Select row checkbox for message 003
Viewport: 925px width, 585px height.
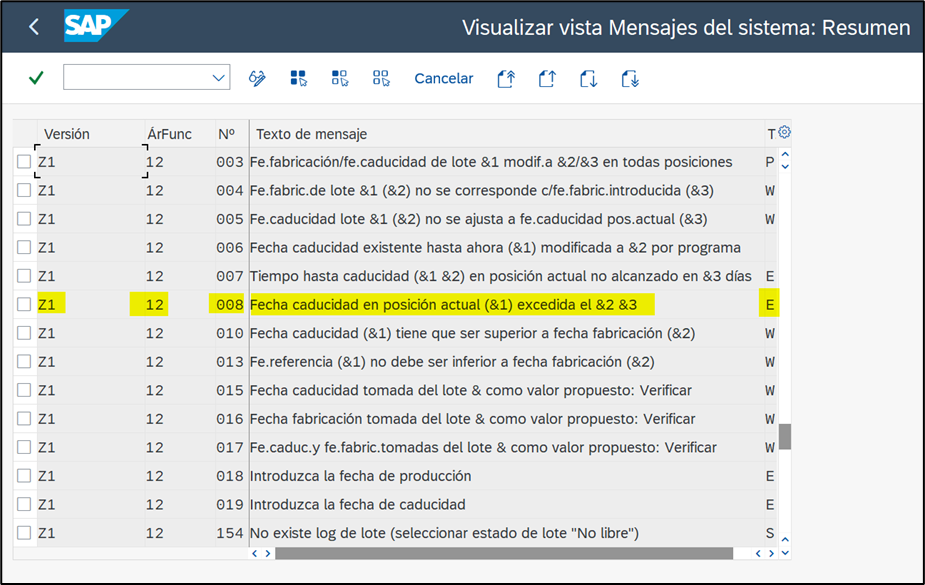pos(24,162)
